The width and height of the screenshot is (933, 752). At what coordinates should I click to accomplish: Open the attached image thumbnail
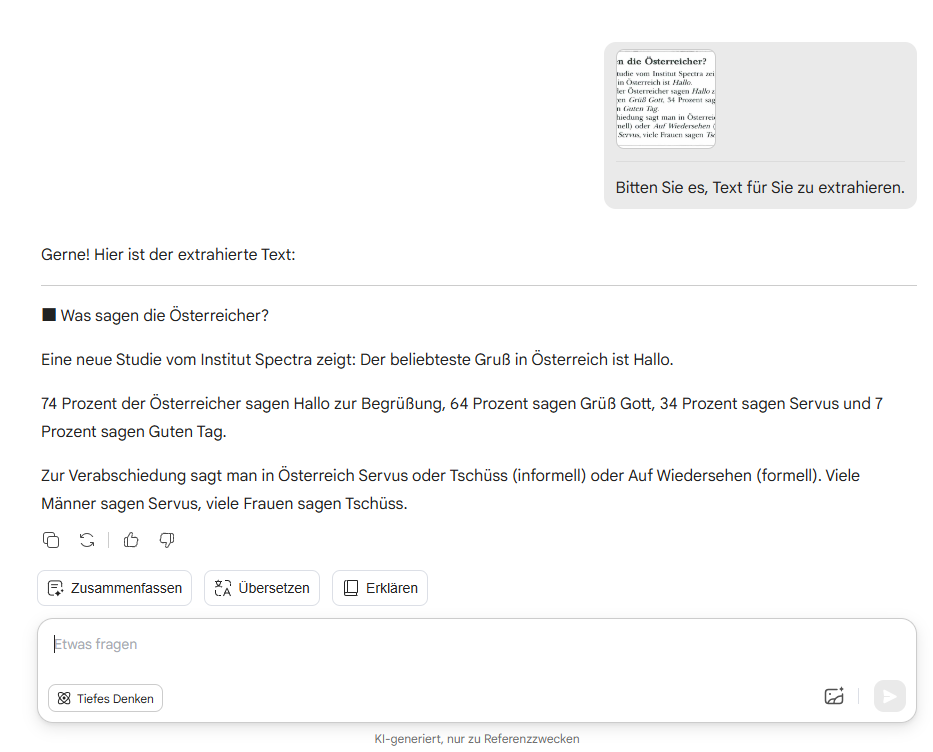pyautogui.click(x=666, y=99)
